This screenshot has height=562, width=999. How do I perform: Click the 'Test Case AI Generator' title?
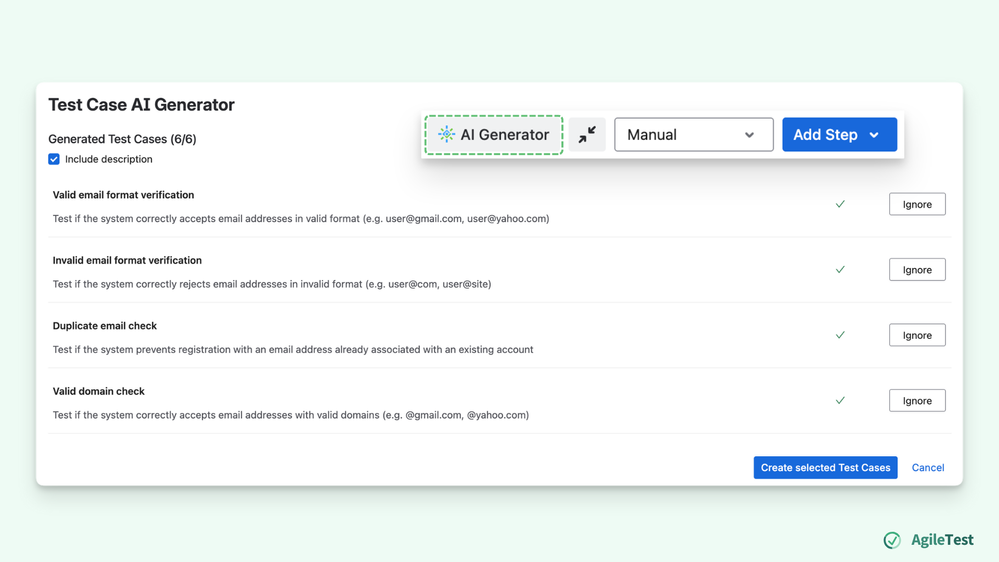141,104
